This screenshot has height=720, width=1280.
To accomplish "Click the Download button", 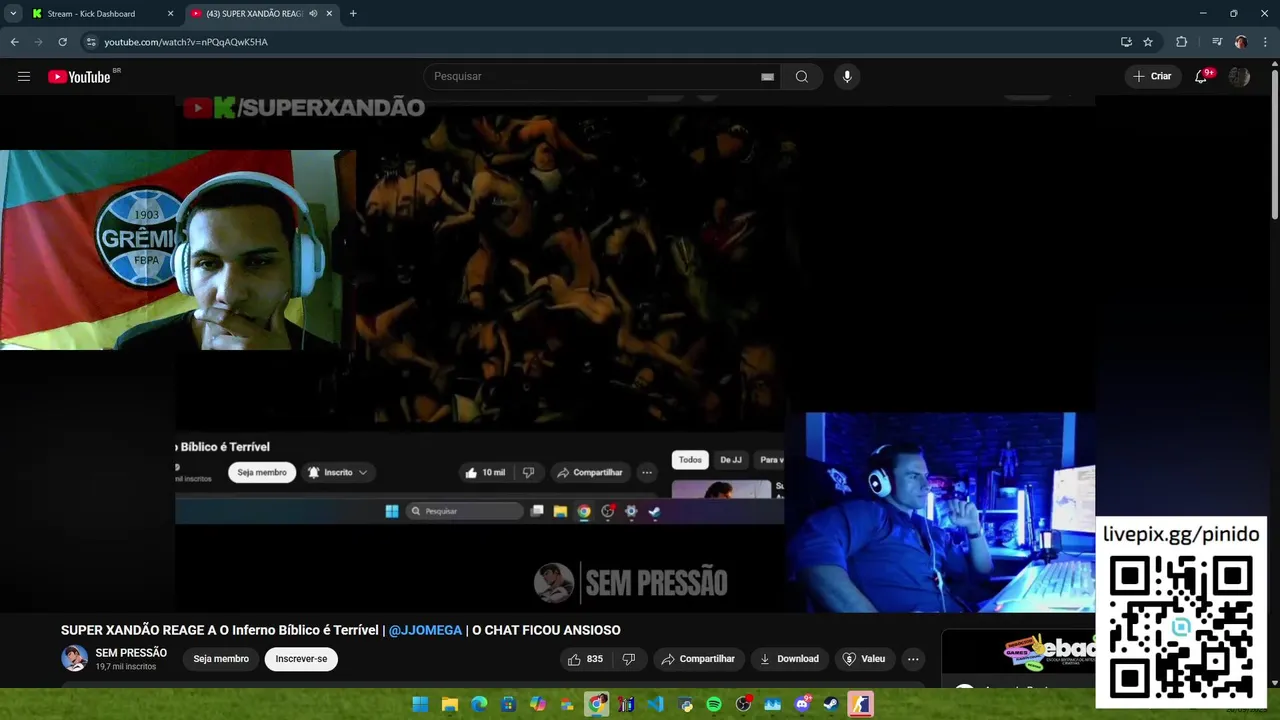I will 789,659.
